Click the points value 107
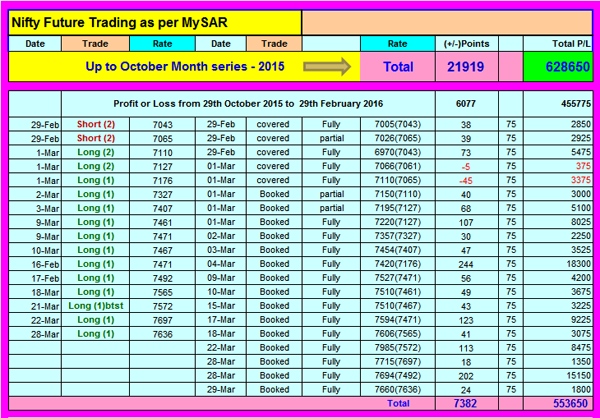 point(466,222)
